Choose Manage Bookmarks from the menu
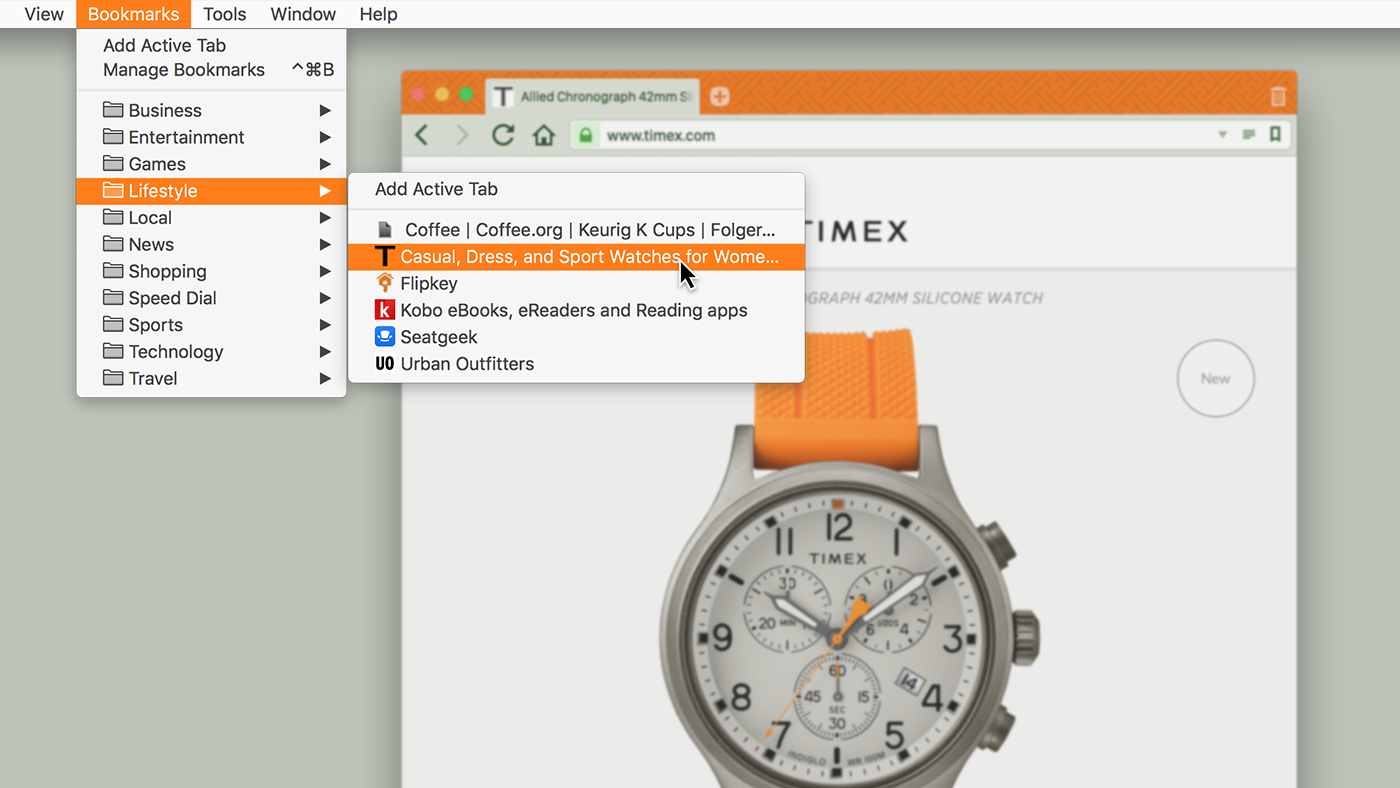1400x788 pixels. pyautogui.click(x=211, y=70)
